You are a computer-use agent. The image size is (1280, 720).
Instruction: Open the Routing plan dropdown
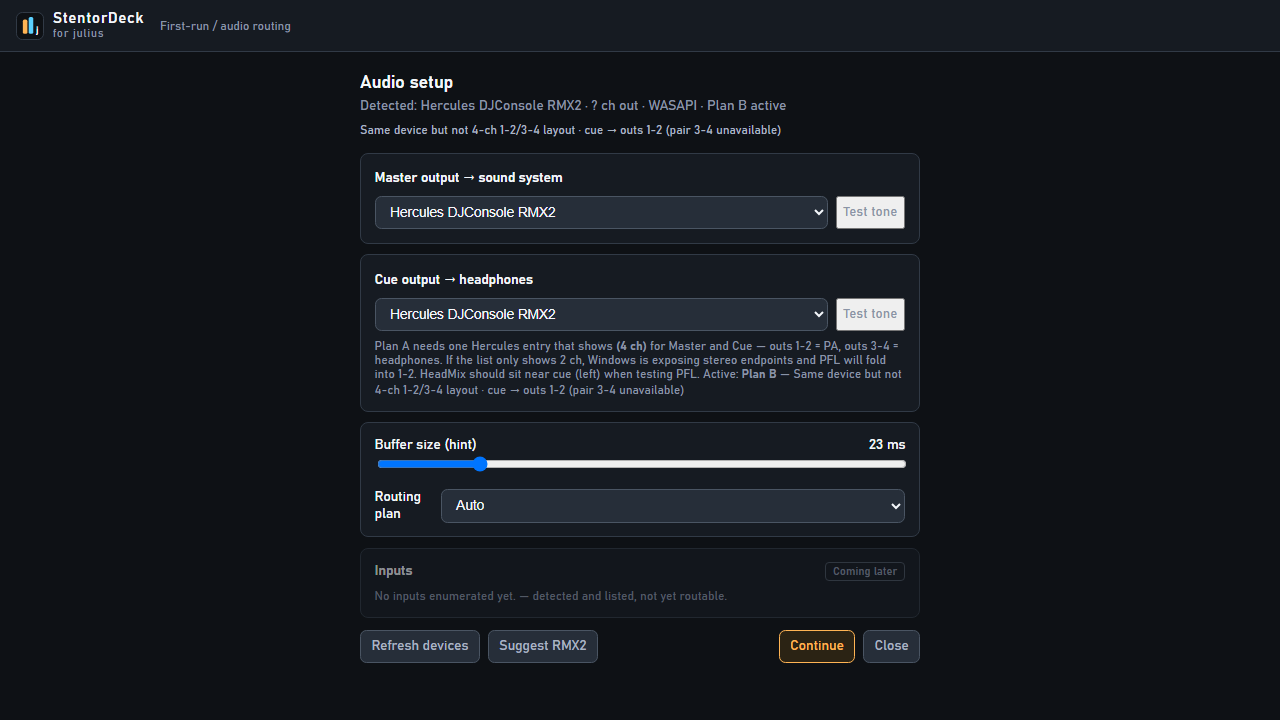[673, 506]
